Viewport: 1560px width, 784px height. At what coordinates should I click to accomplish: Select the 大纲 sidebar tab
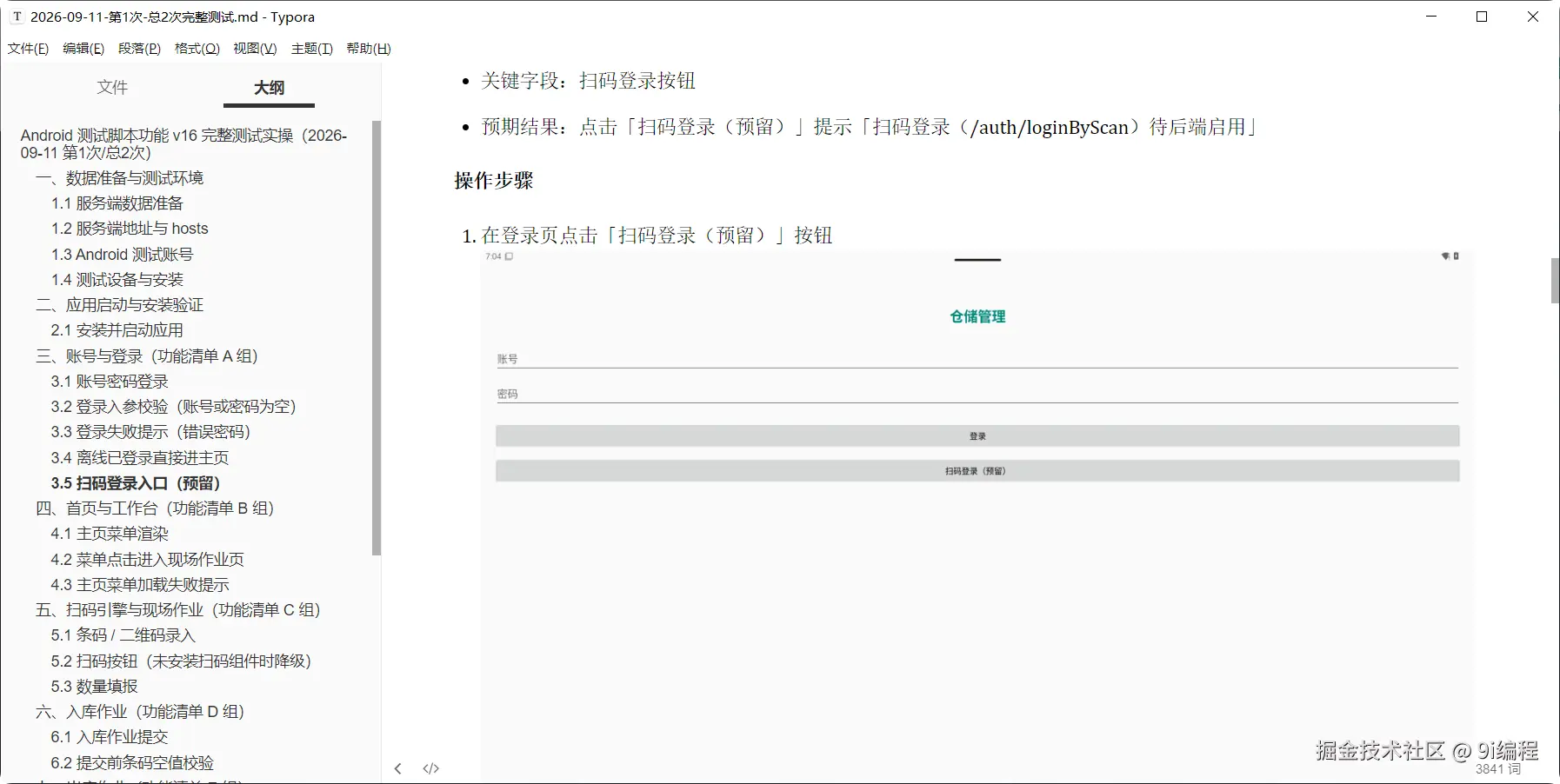pyautogui.click(x=269, y=88)
